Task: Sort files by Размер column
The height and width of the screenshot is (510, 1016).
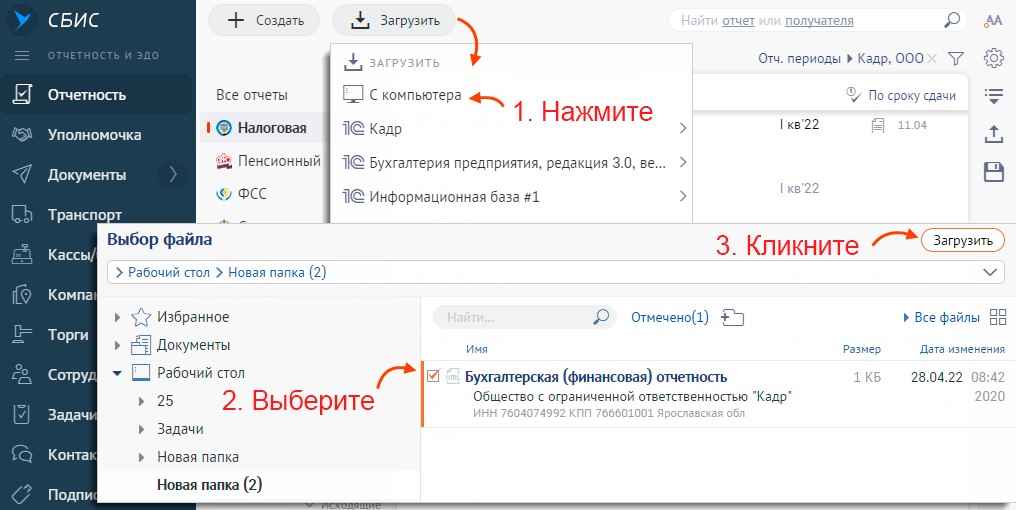Action: [862, 349]
